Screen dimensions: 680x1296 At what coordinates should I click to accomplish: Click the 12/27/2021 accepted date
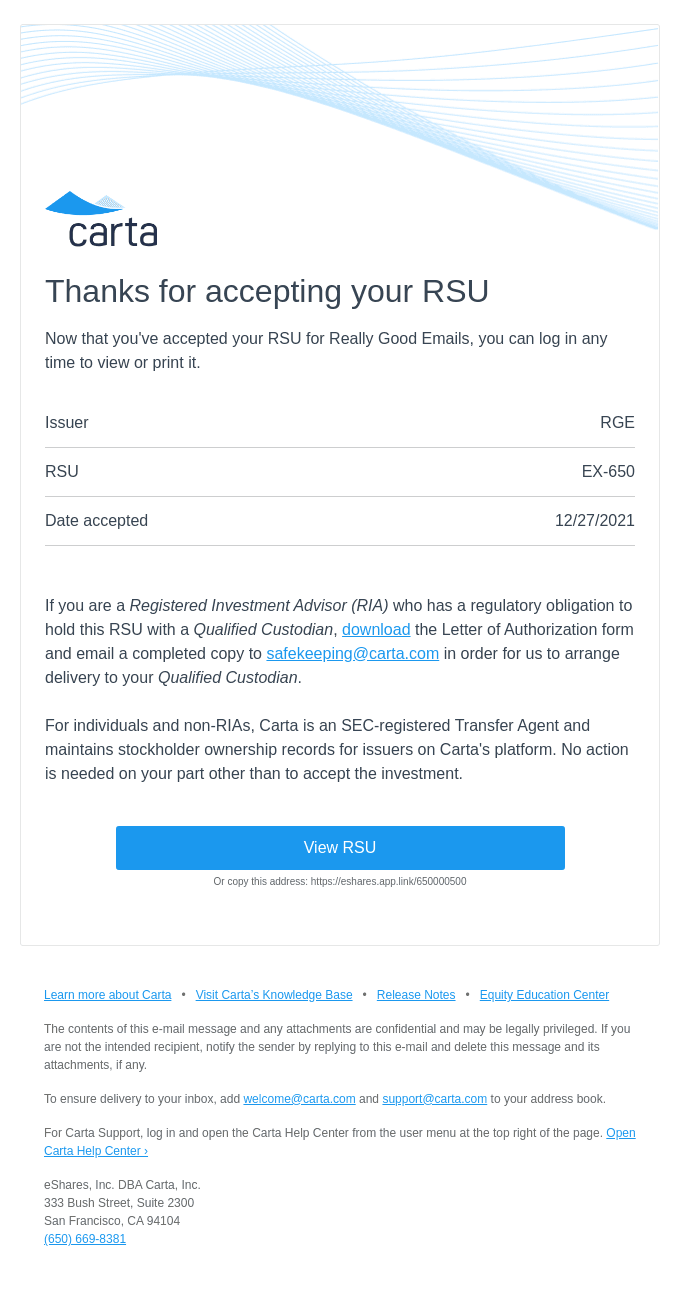point(595,521)
